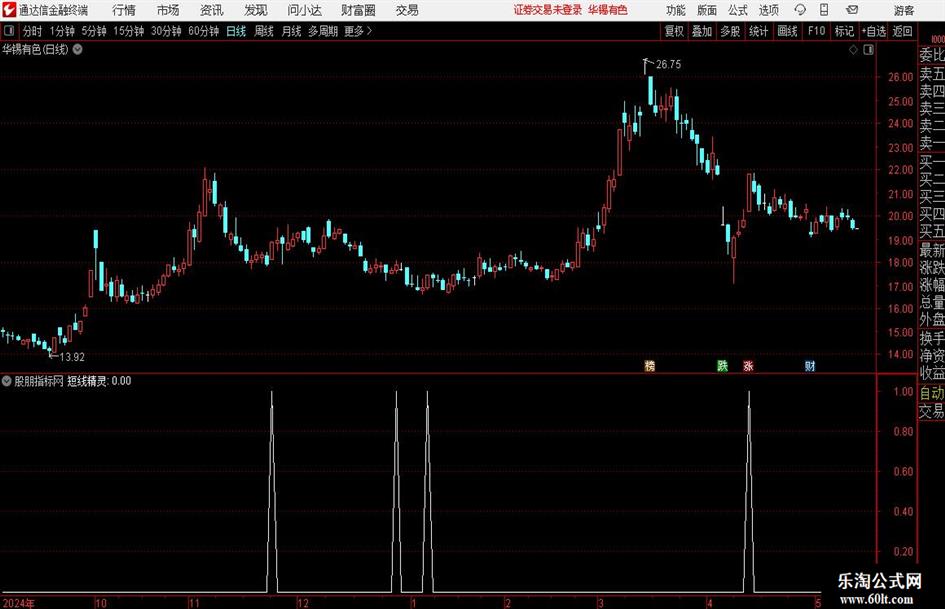Click the 13.92 low price label
The image size is (945, 609).
pyautogui.click(x=72, y=357)
